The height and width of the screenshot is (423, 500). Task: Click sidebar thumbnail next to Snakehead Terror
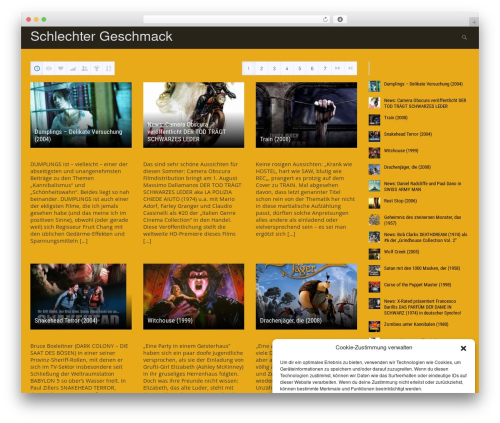[x=374, y=136]
